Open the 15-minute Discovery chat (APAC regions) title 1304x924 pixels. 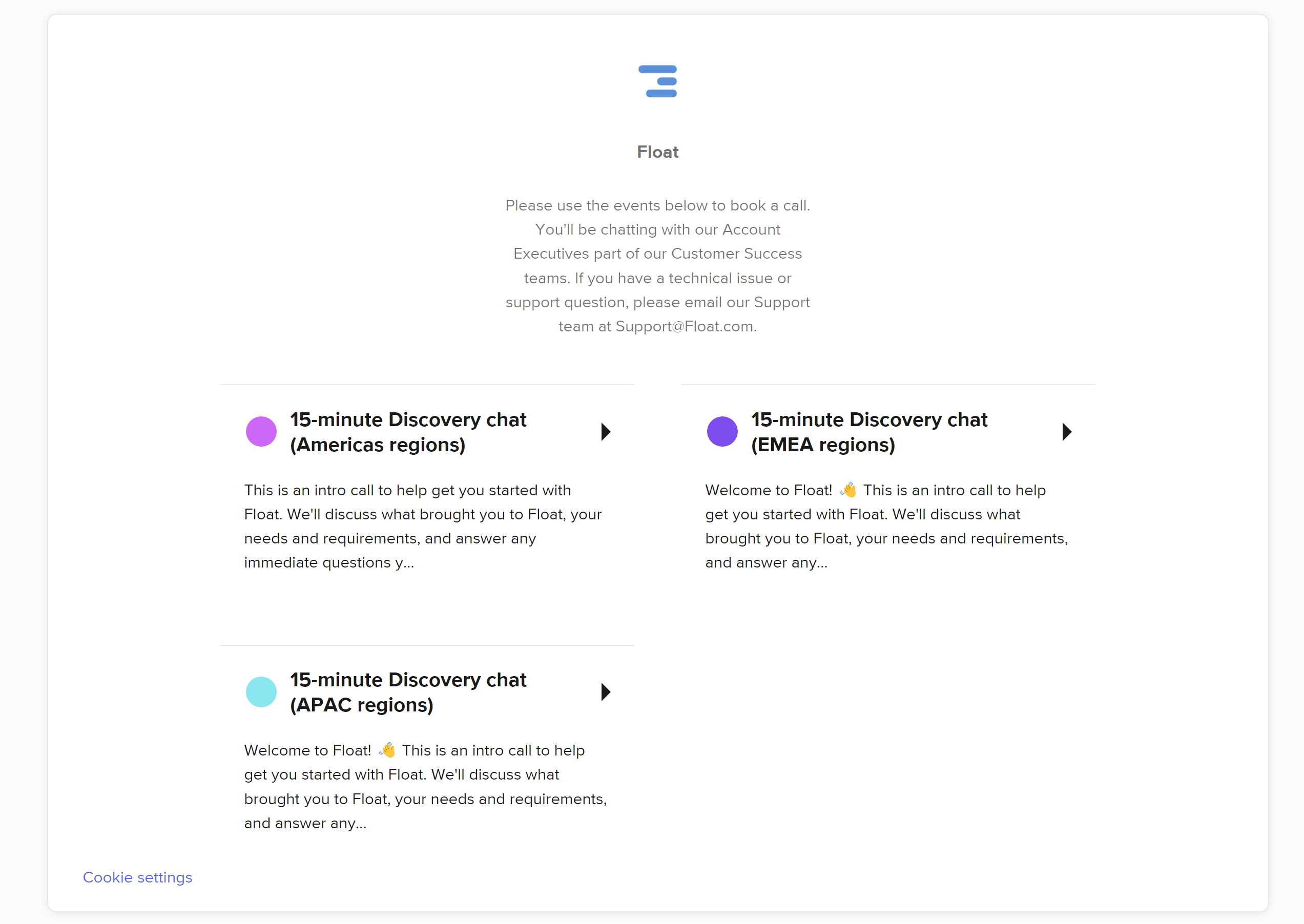click(x=407, y=692)
